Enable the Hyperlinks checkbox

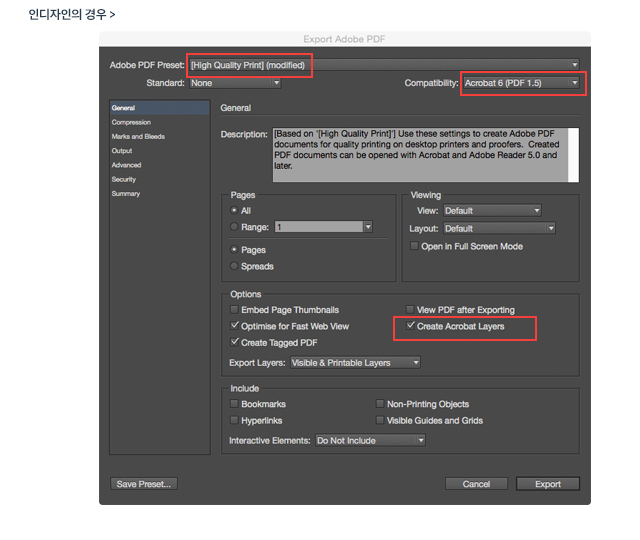[234, 420]
